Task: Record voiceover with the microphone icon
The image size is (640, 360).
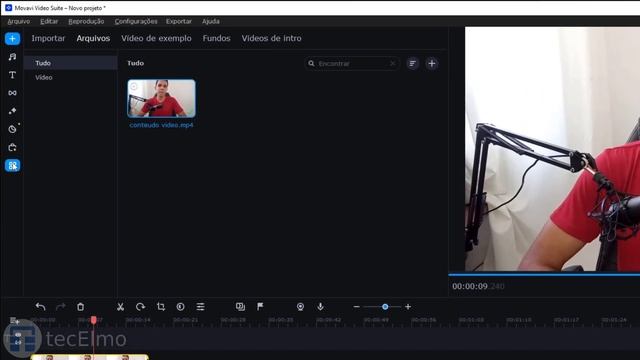Action: [x=320, y=307]
